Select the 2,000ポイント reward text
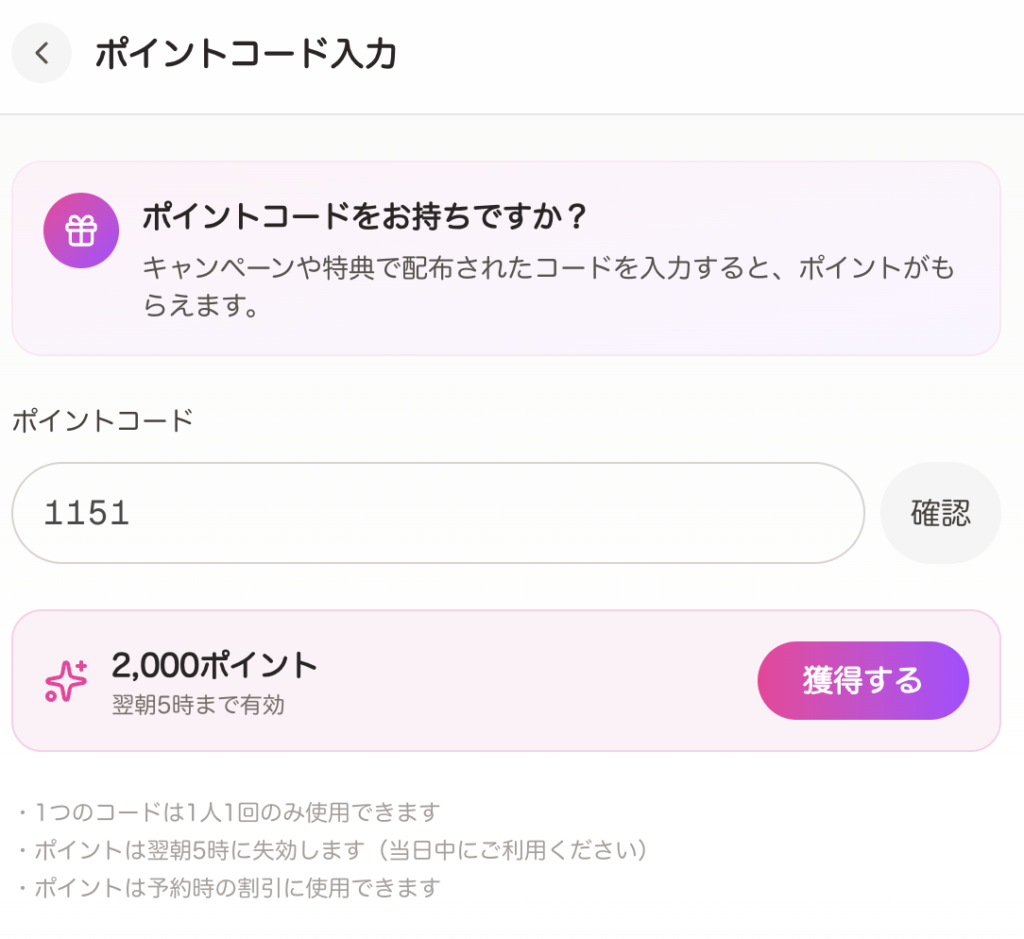The width and height of the screenshot is (1024, 939). [214, 664]
